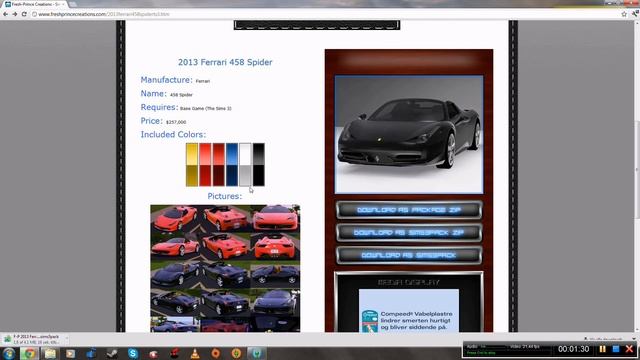Open the Ferrari pictures collage thumbnail

[x=225, y=268]
